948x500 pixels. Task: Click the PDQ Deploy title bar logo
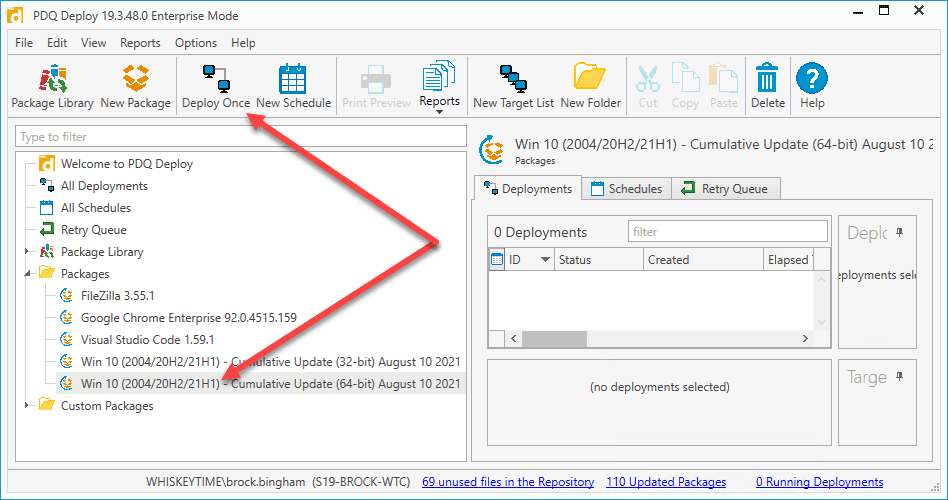tap(15, 15)
